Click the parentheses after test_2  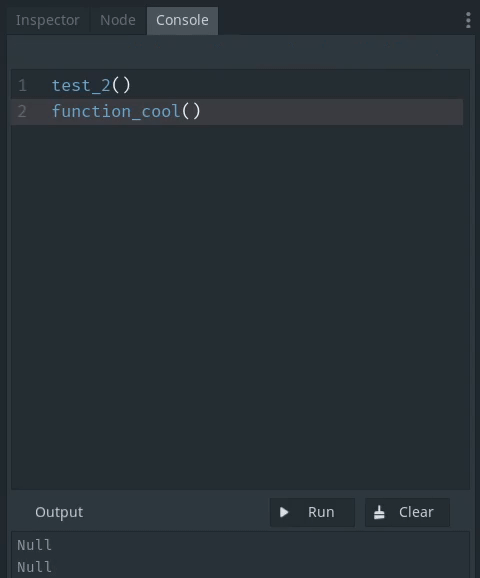coord(121,86)
